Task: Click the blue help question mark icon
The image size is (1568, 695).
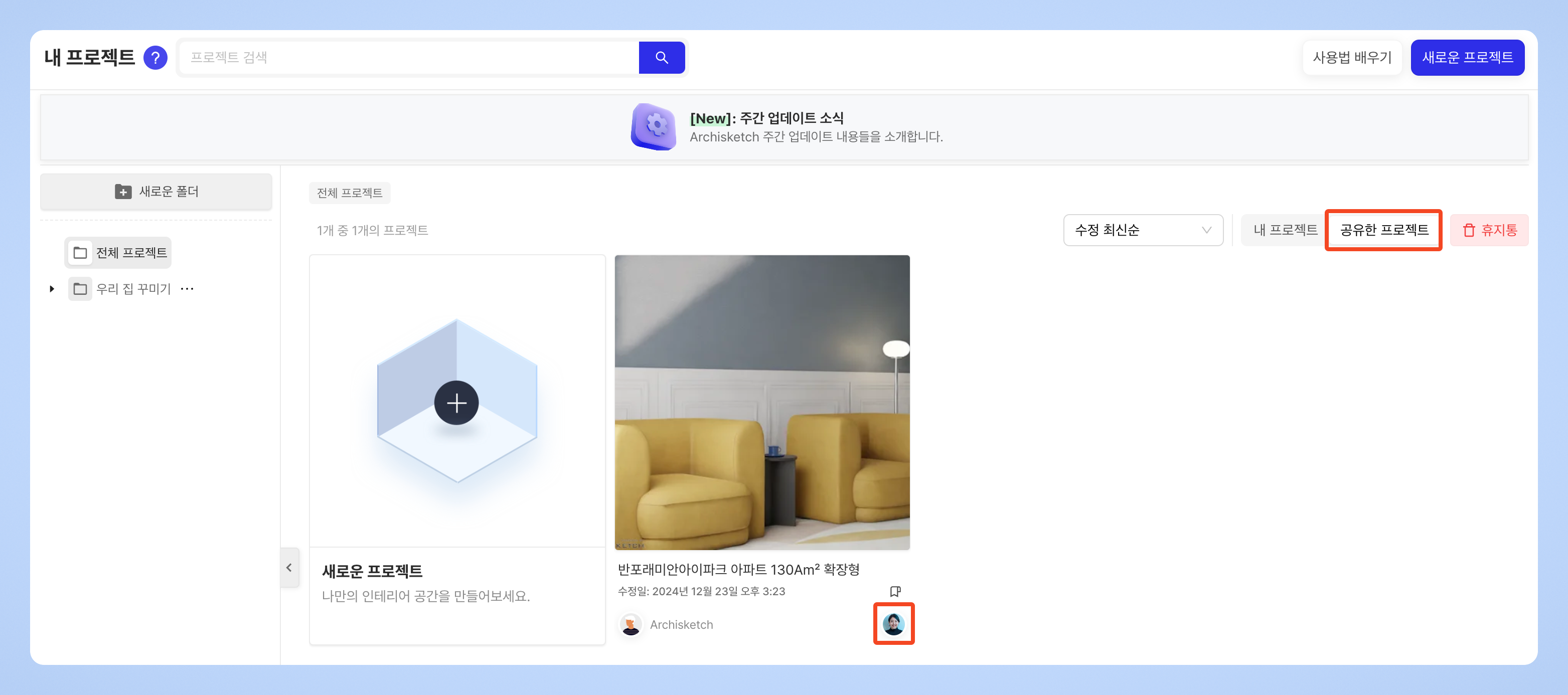Action: tap(155, 58)
